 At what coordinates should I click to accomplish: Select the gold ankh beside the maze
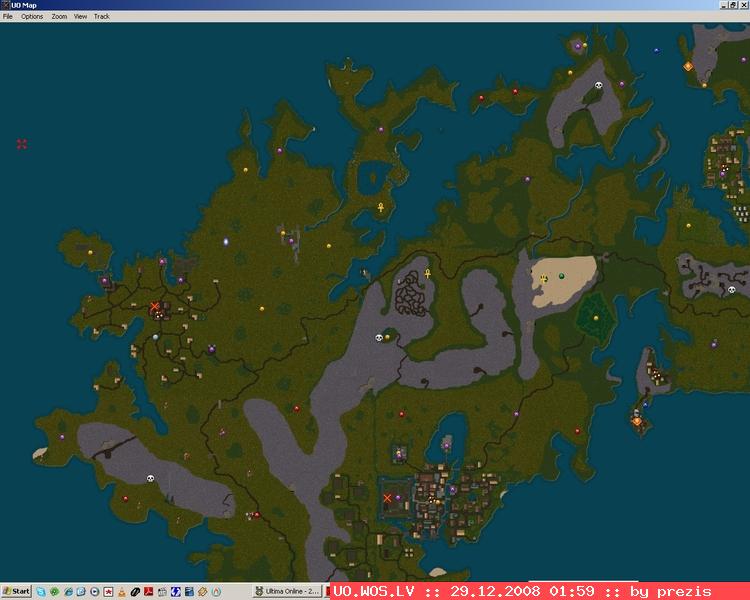(x=428, y=273)
